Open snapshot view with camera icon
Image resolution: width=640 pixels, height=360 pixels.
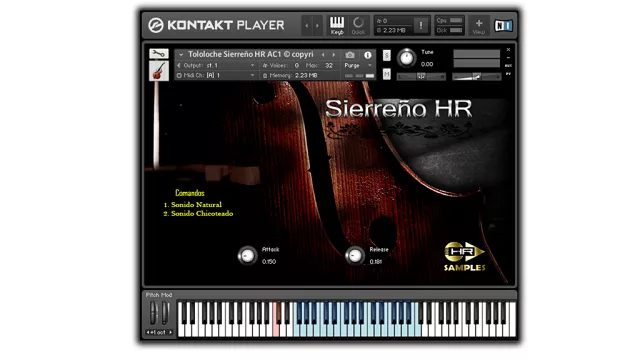350,55
